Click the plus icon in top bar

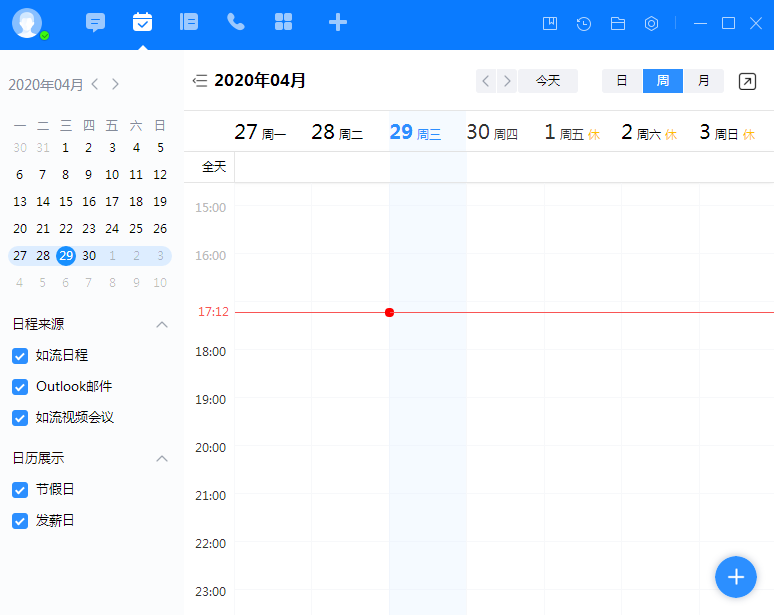pyautogui.click(x=338, y=23)
